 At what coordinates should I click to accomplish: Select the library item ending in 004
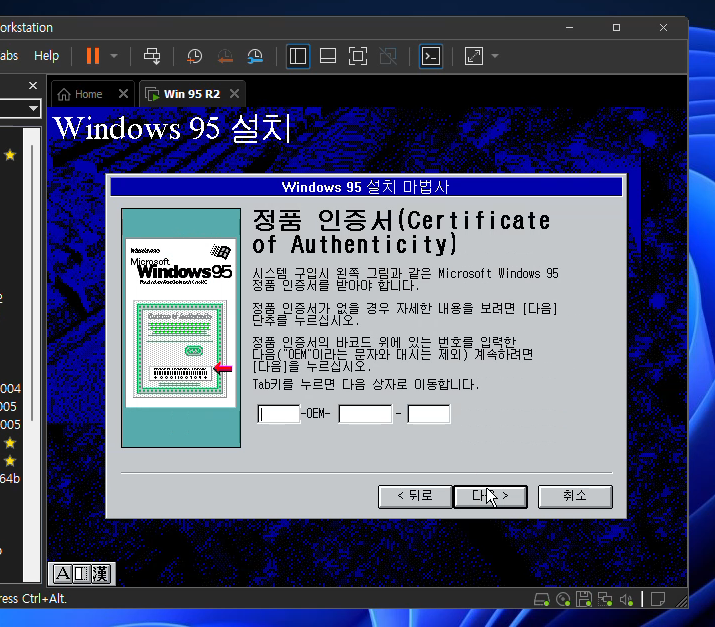10,389
